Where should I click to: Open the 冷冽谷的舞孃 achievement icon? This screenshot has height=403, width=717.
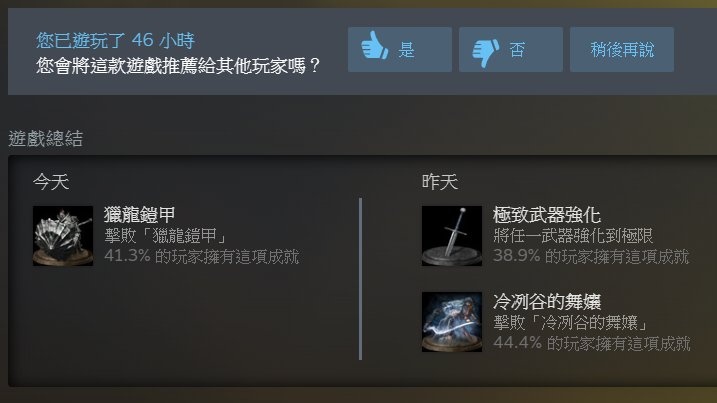(452, 322)
